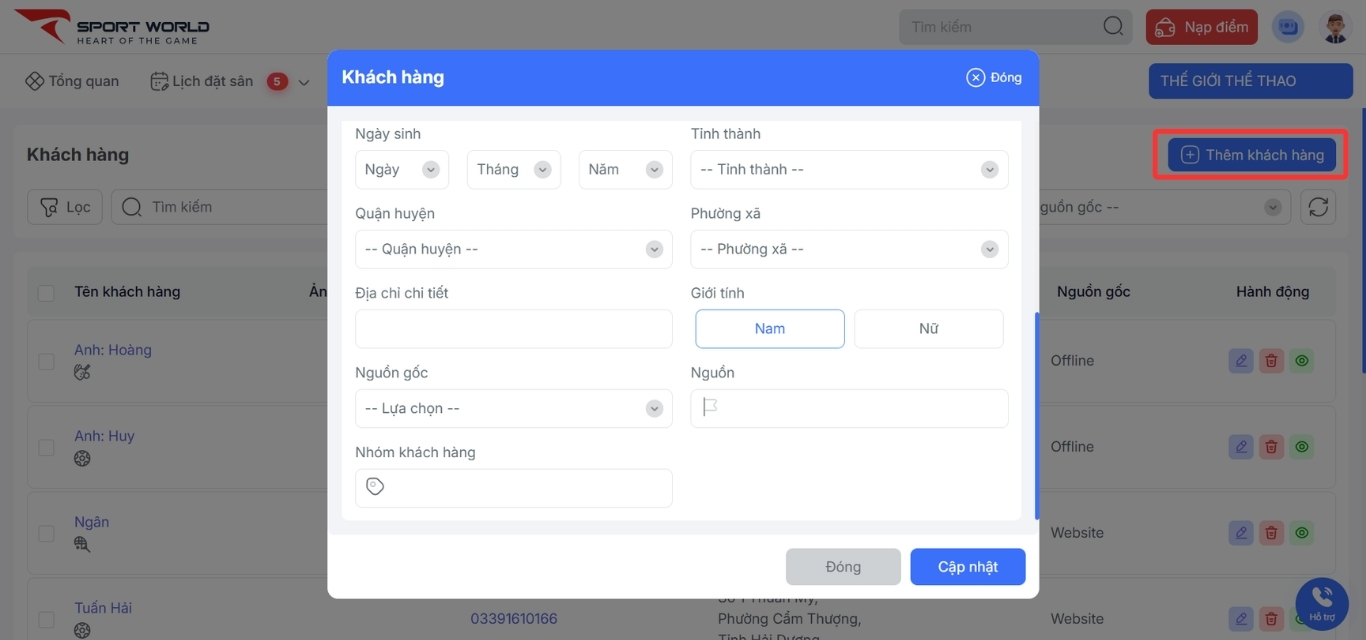Click the search magnifier icon in header
The width and height of the screenshot is (1366, 640).
point(1113,27)
